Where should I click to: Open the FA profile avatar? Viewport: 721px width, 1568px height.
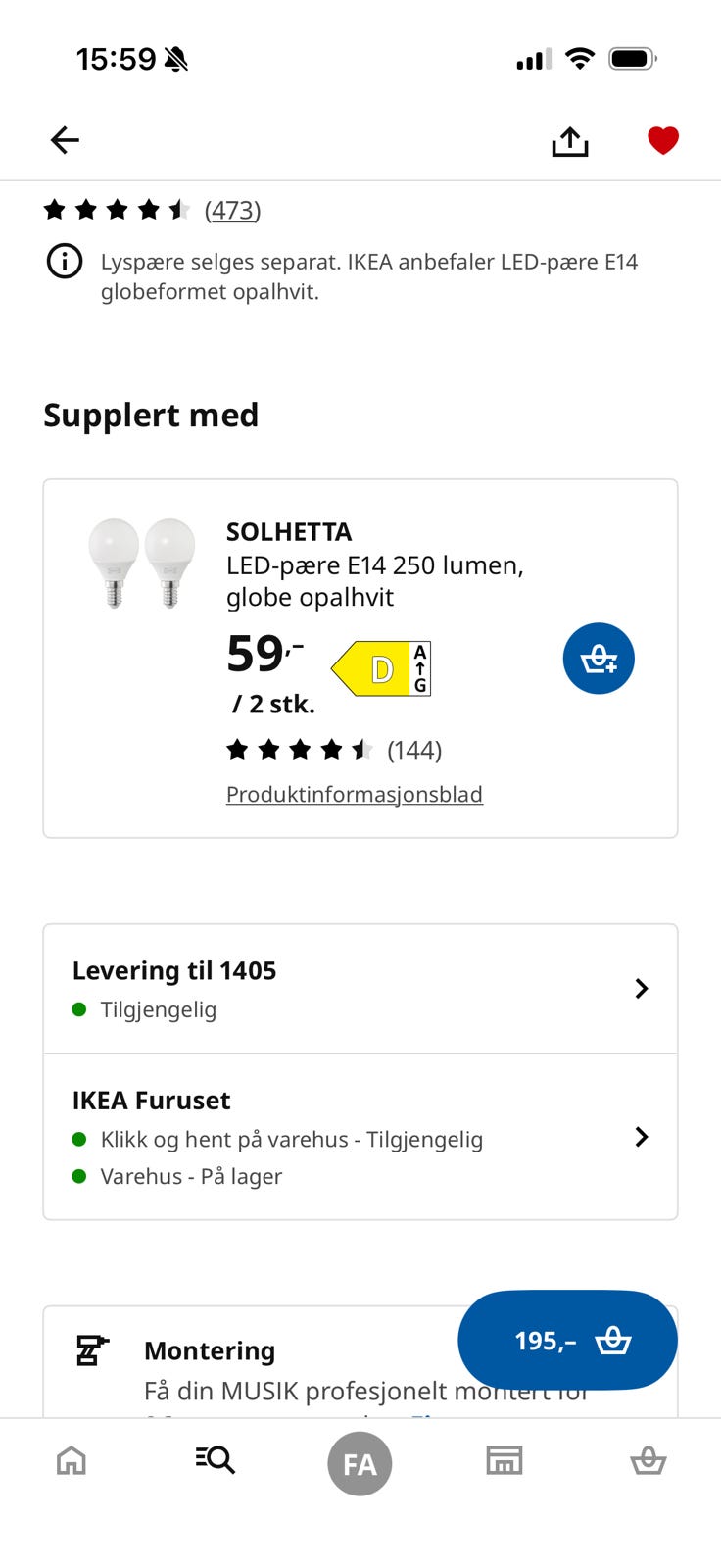click(360, 1463)
